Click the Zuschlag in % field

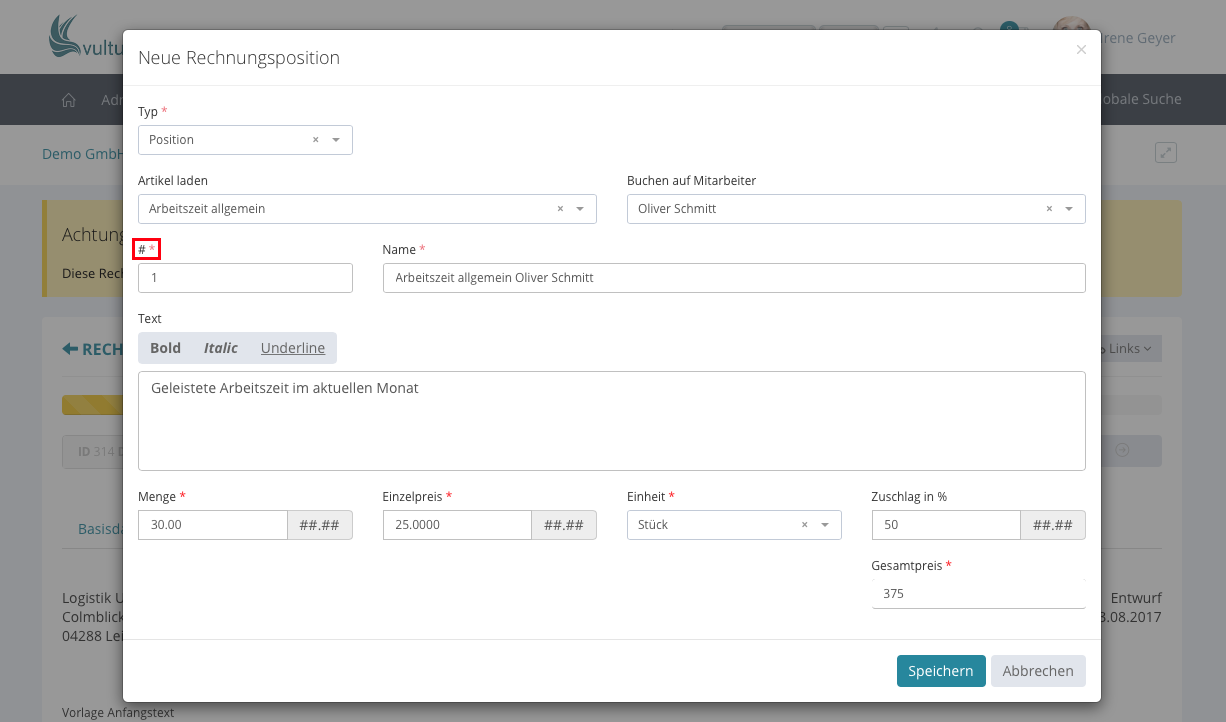tap(945, 525)
